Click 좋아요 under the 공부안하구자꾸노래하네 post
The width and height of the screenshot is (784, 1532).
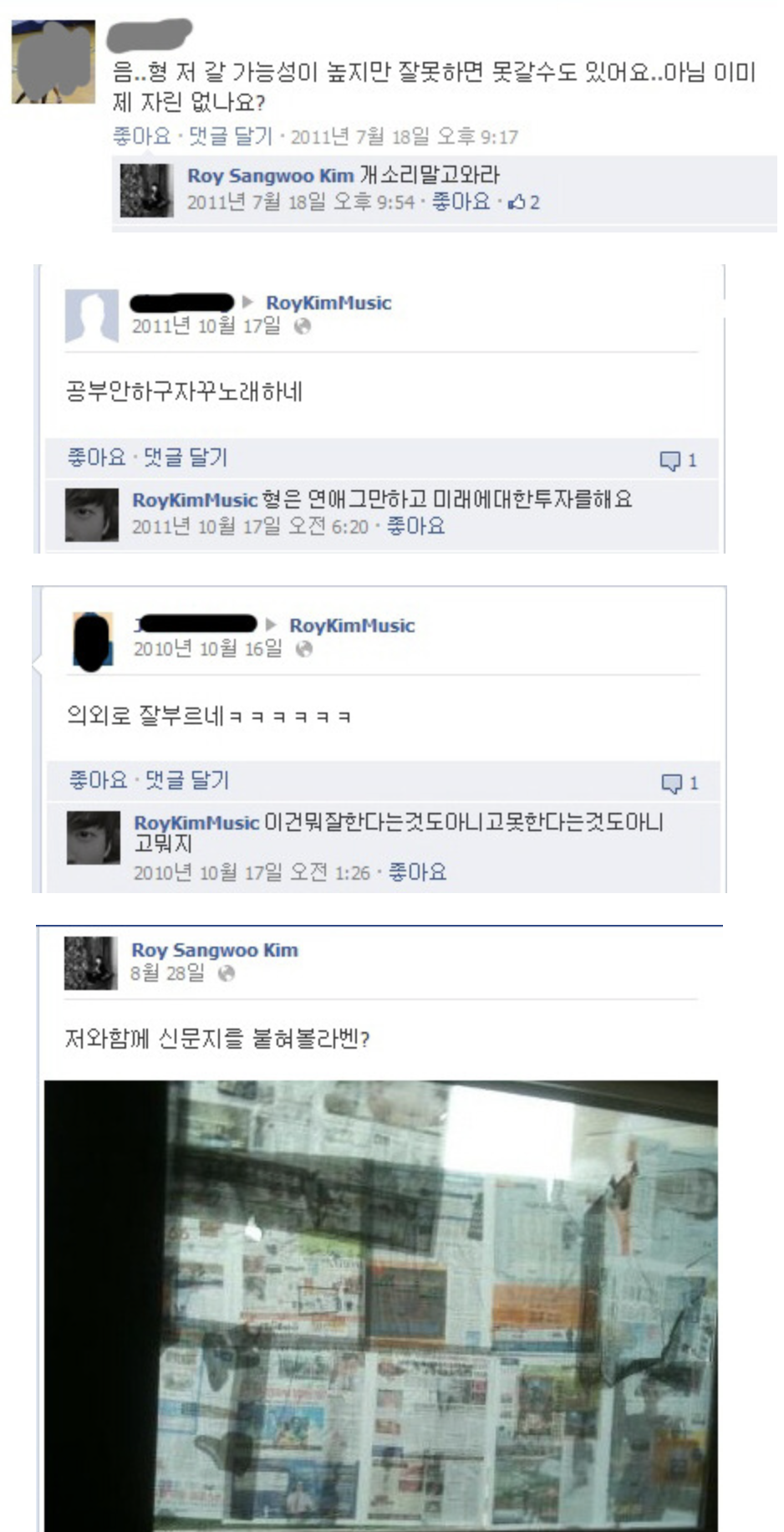tap(96, 457)
